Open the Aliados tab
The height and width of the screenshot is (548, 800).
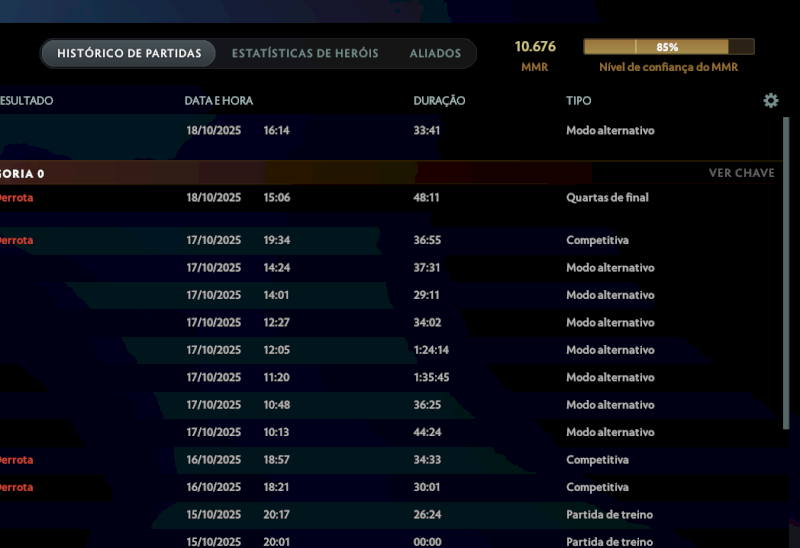coord(435,53)
